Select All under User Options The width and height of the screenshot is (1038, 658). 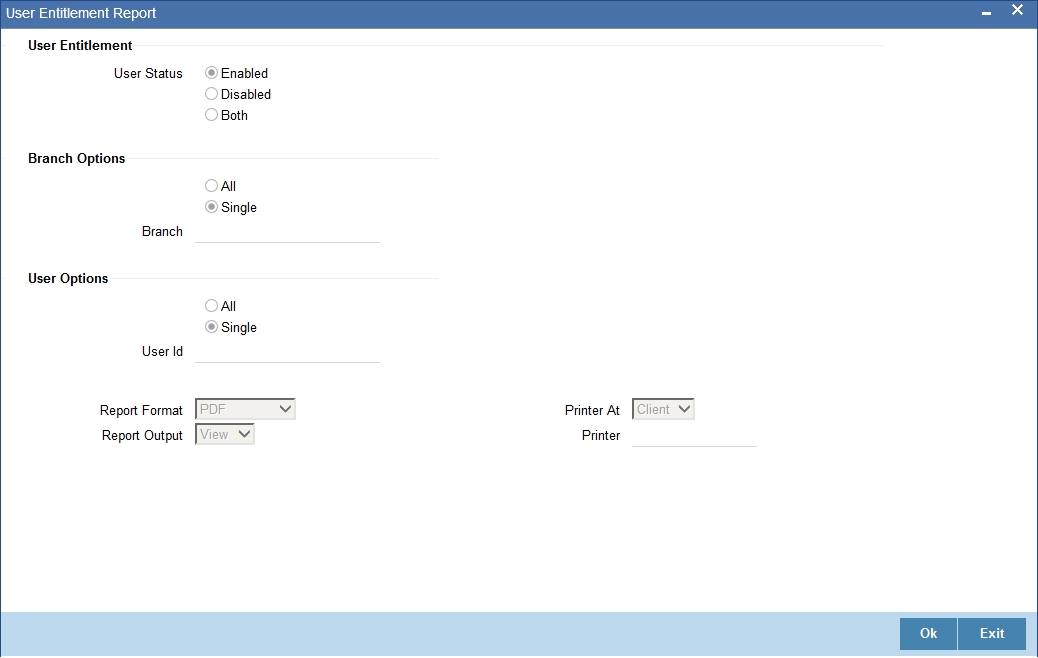(x=211, y=306)
